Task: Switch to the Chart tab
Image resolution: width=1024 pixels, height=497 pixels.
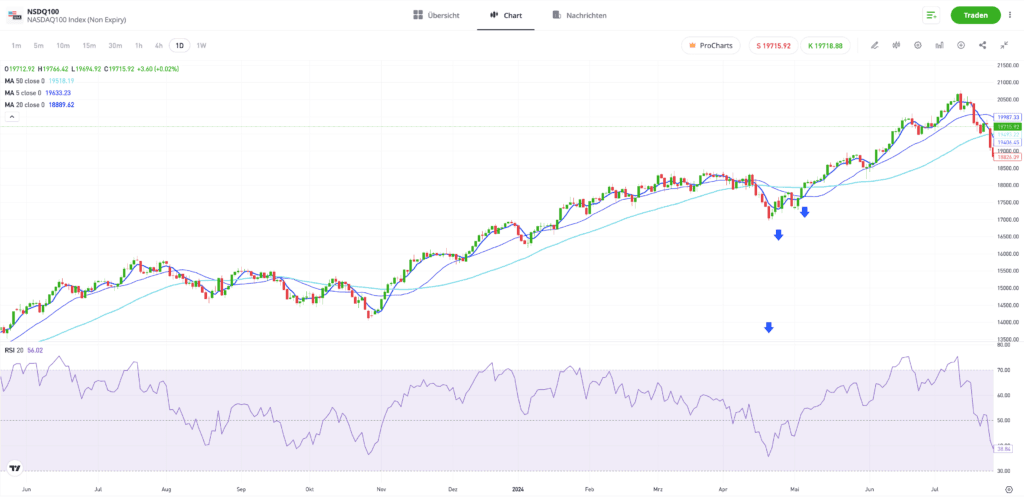Action: pyautogui.click(x=505, y=15)
